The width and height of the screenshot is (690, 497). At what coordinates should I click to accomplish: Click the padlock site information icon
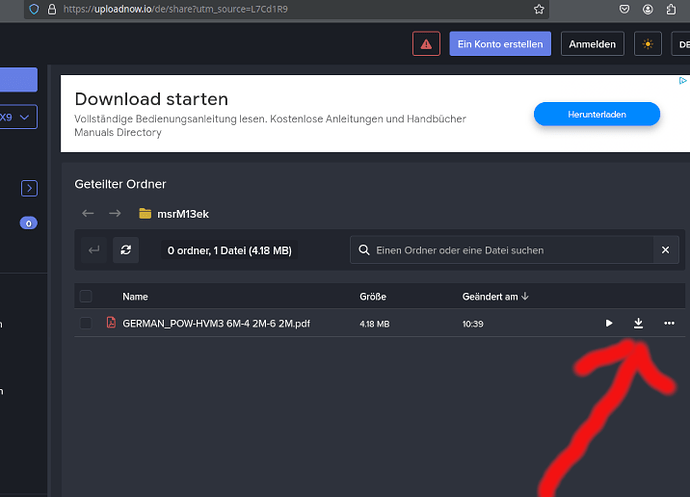tap(52, 9)
